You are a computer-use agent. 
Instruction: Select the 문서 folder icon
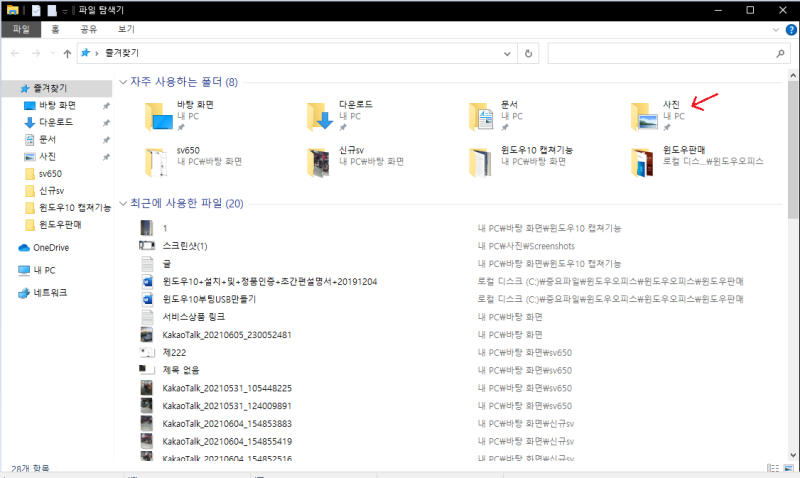click(x=481, y=117)
